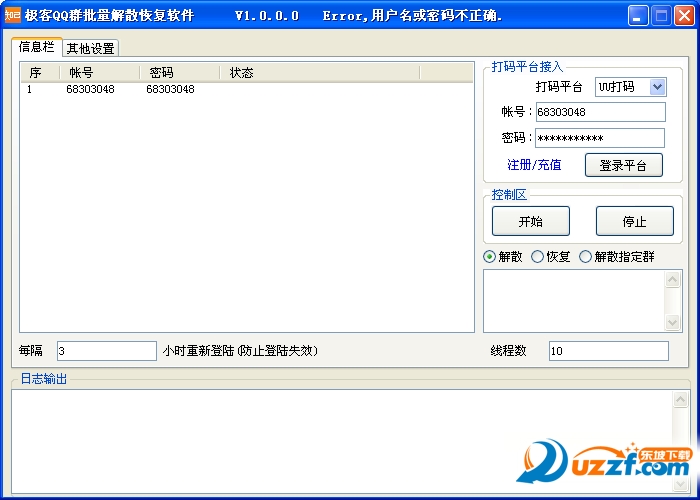Viewport: 700px width, 500px height.
Task: Click the 序 column header
Action: [x=40, y=72]
